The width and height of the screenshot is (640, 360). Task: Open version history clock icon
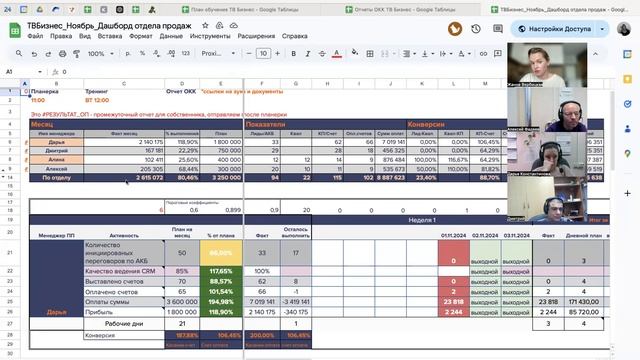point(476,29)
